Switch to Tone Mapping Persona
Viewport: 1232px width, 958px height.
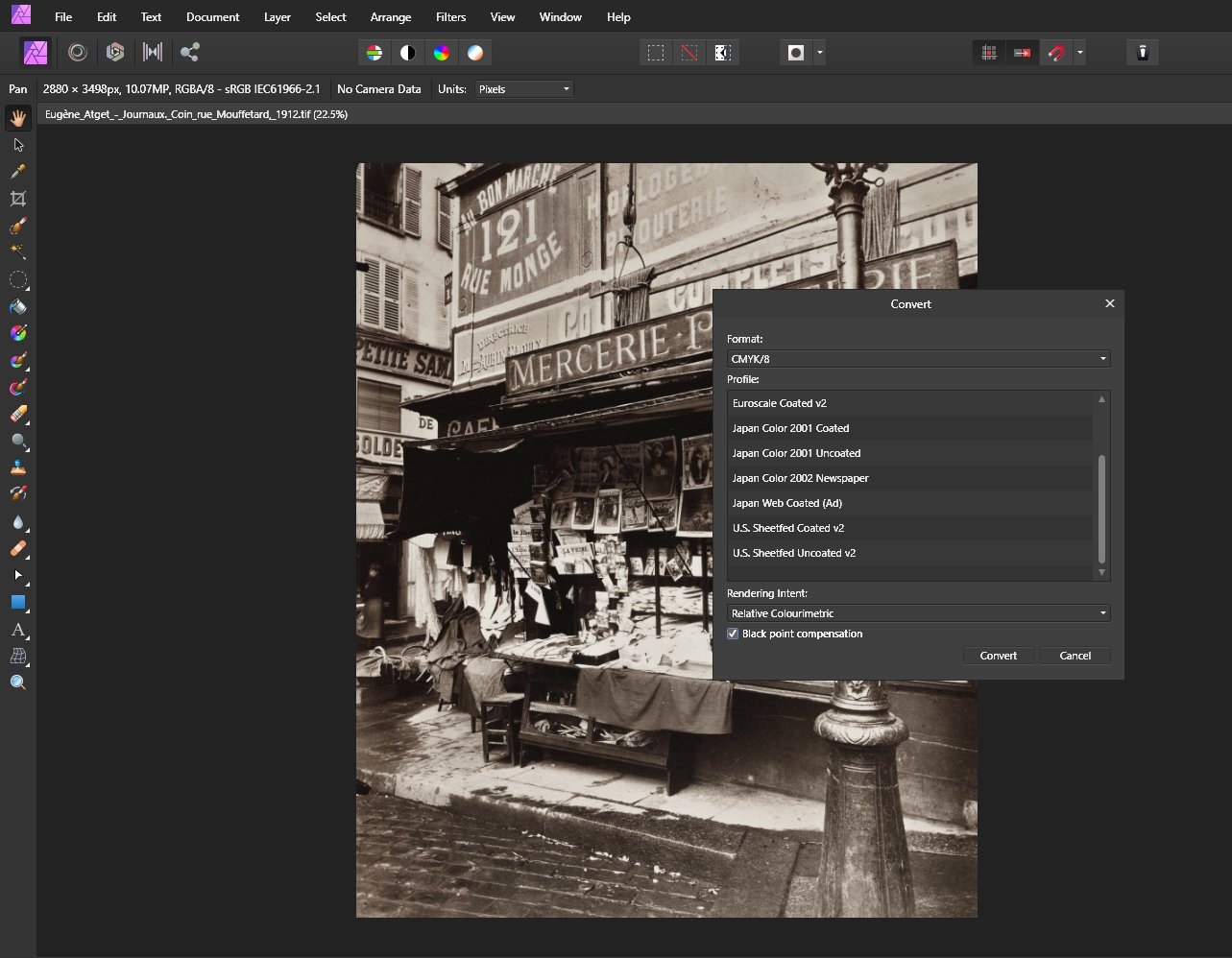click(152, 52)
